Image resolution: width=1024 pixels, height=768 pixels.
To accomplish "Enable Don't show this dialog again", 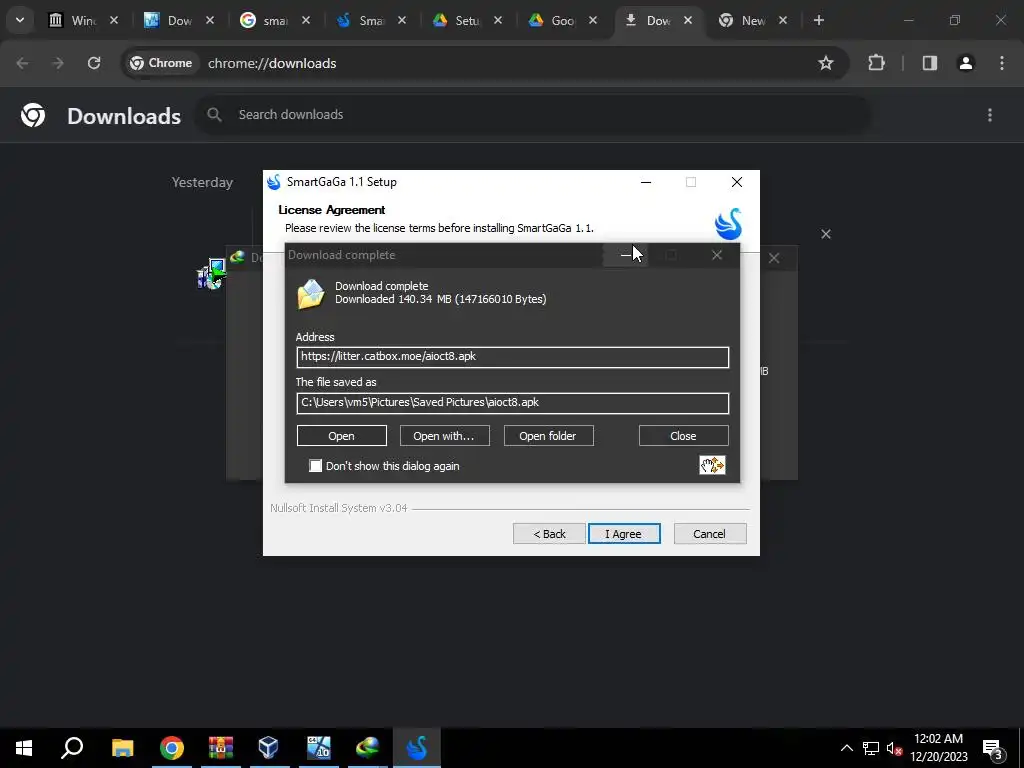I will pyautogui.click(x=315, y=466).
